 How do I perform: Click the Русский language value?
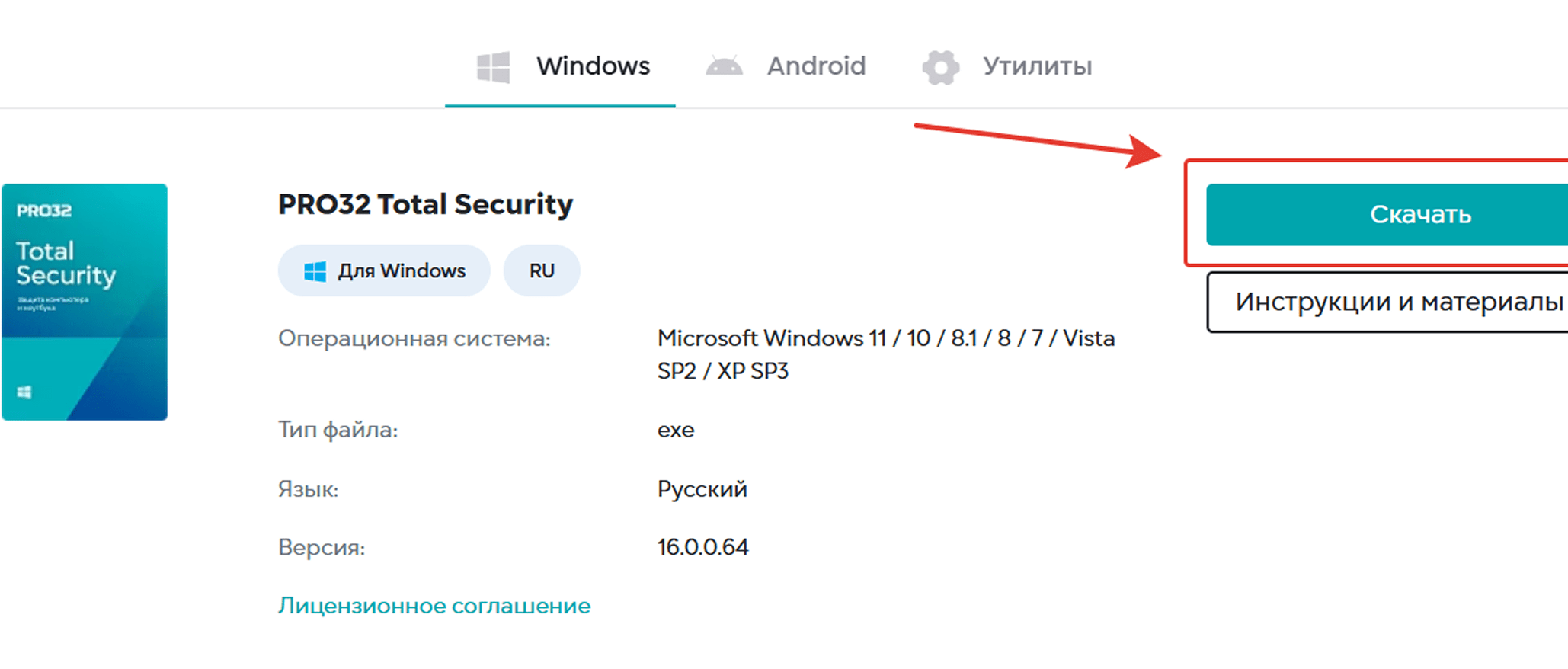click(x=701, y=488)
